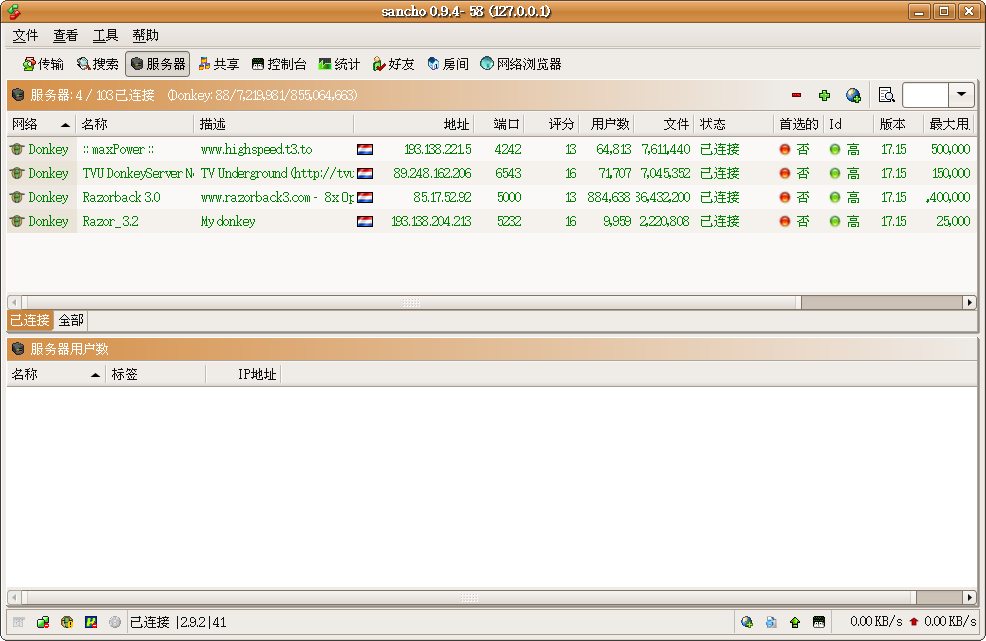Click the status bar console icon
Image resolution: width=986 pixels, height=641 pixels.
[819, 622]
